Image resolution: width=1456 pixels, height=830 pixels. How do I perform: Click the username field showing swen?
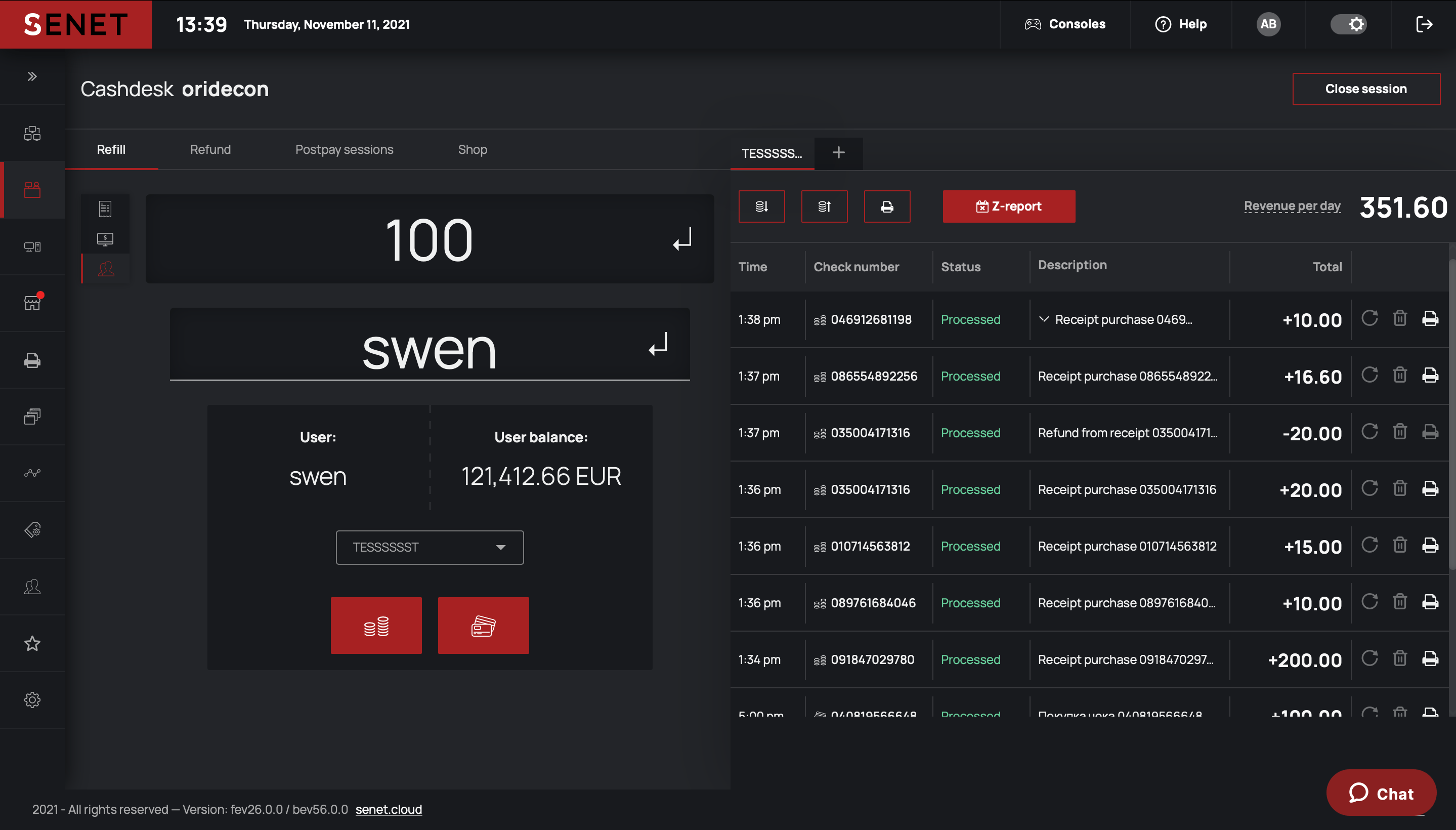(430, 344)
